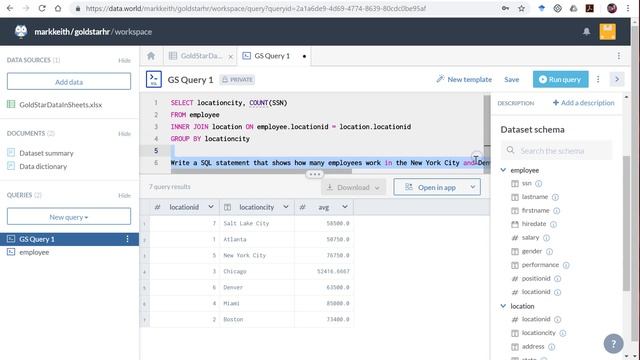
Task: Hide the Data Sources section
Action: point(124,60)
